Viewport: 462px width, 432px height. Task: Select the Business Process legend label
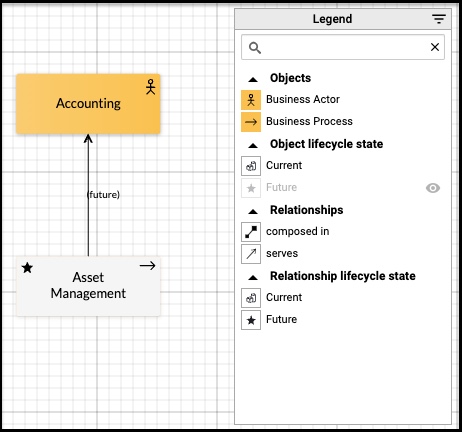[309, 121]
